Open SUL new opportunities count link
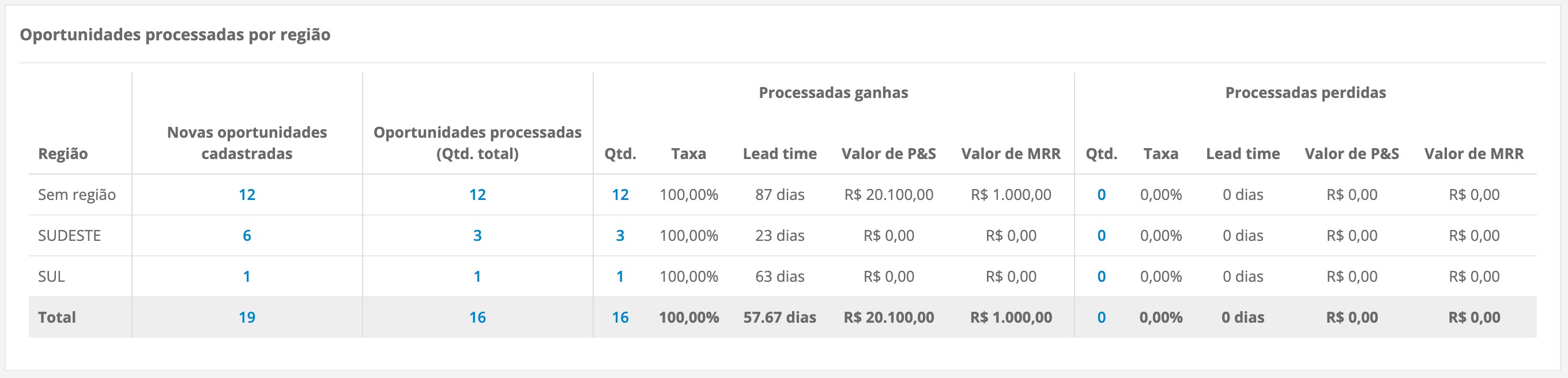The width and height of the screenshot is (1568, 378). click(x=247, y=277)
